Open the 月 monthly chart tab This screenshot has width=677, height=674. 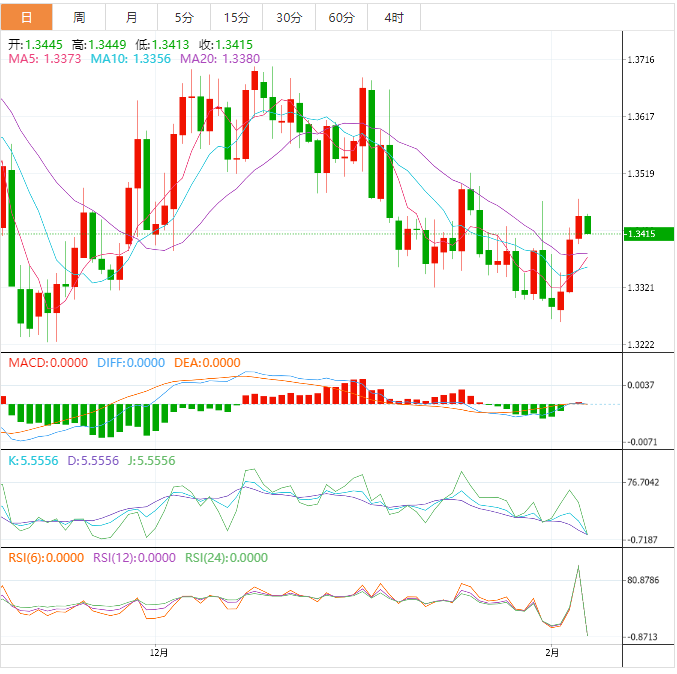click(x=132, y=17)
